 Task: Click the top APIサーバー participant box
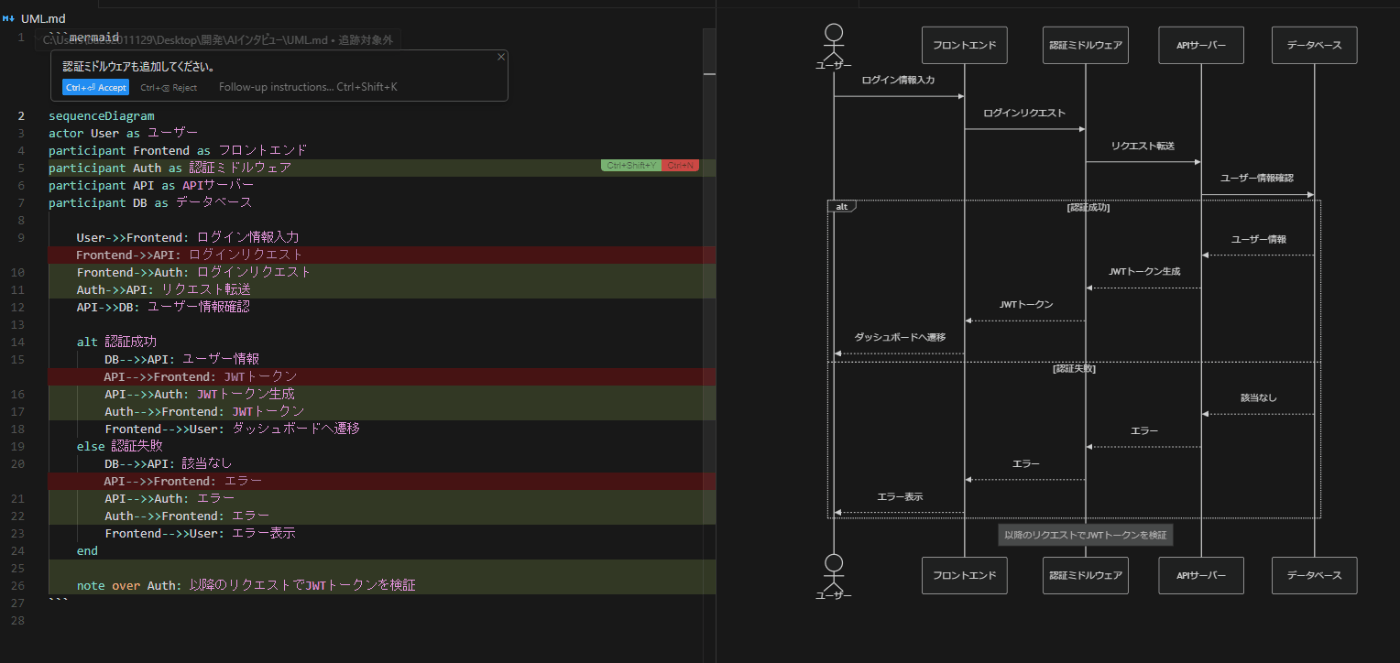1201,45
